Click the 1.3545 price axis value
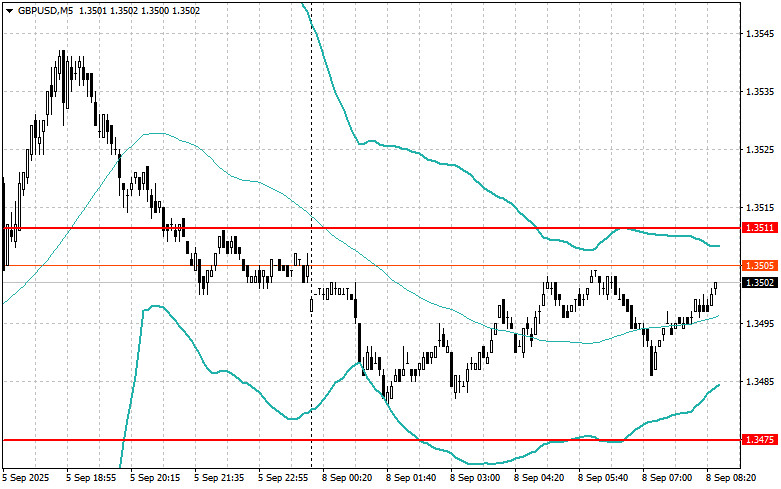The height and width of the screenshot is (489, 781). point(760,34)
